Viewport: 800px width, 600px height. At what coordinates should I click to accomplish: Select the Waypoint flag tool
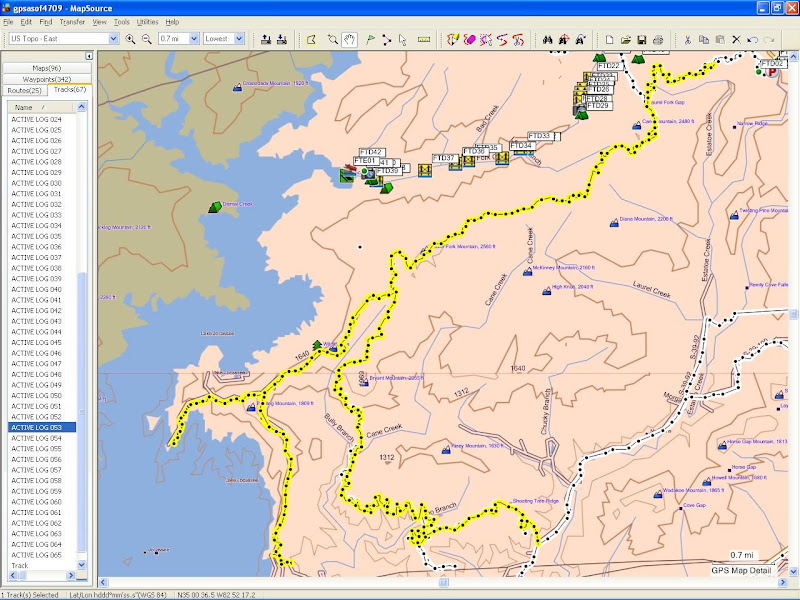coord(371,39)
